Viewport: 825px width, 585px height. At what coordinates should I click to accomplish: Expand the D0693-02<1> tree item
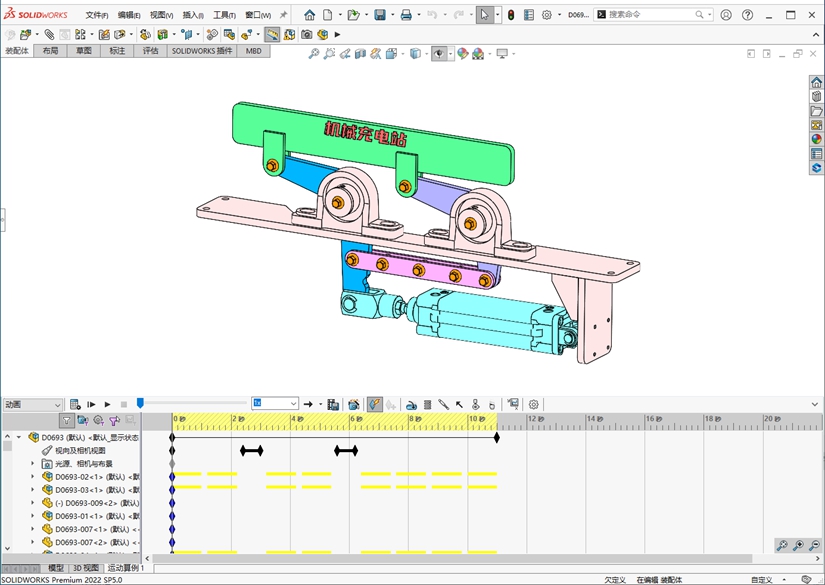tap(33, 477)
